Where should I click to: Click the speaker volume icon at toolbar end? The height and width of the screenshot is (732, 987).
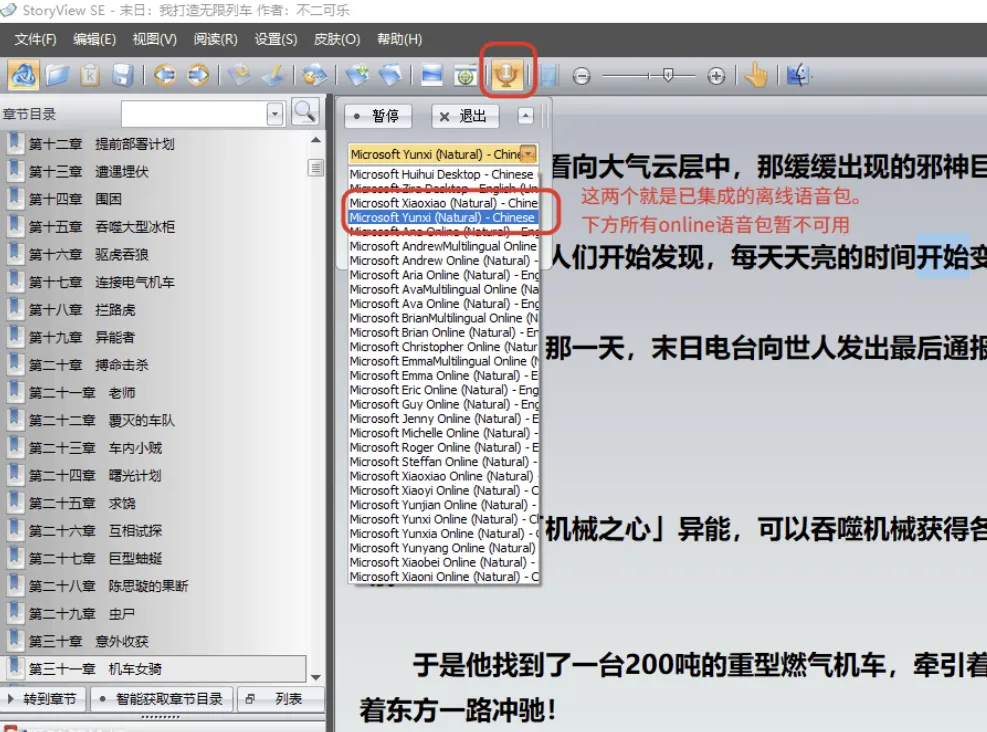[796, 75]
